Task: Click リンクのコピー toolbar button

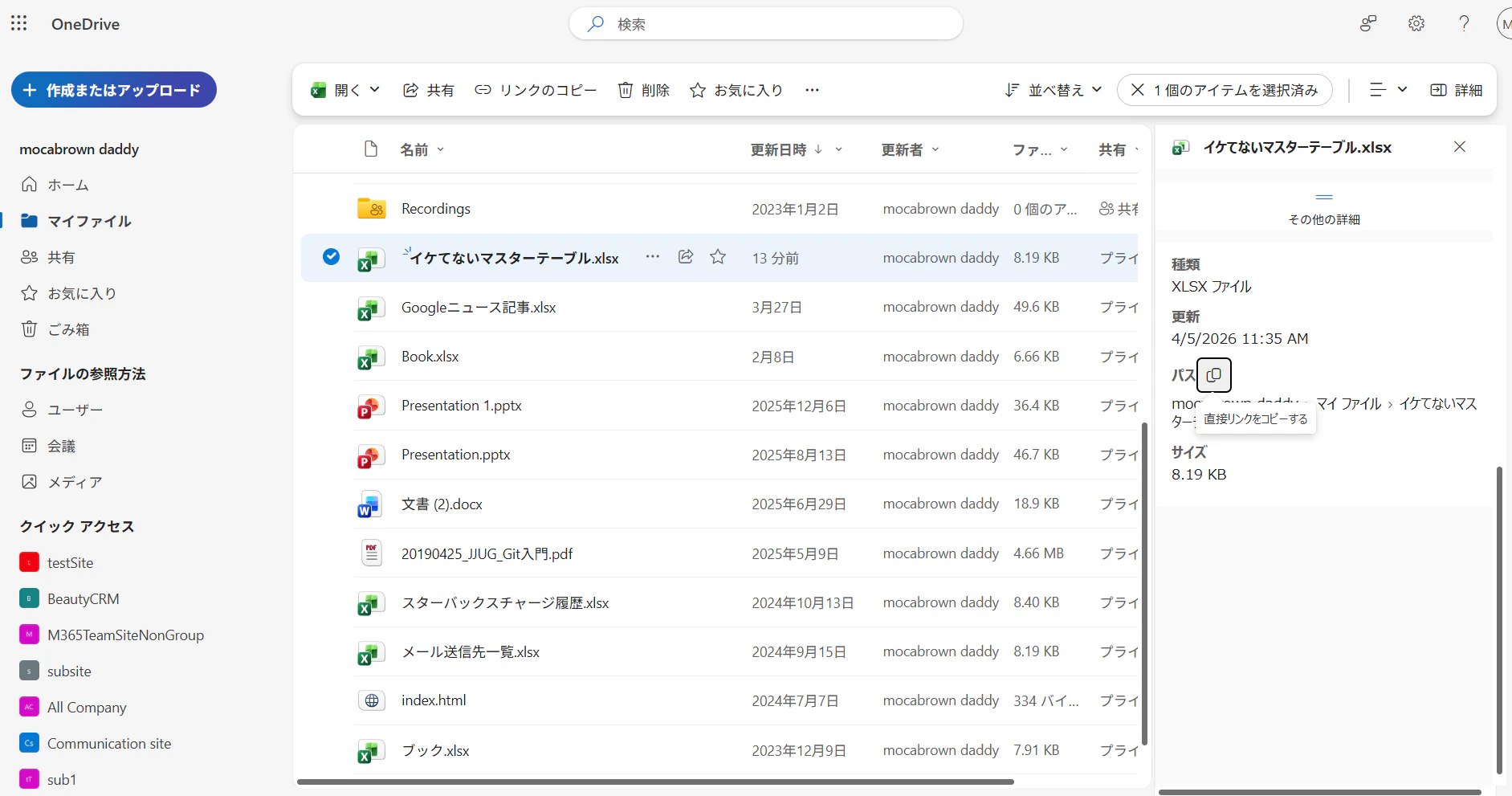Action: tap(536, 90)
